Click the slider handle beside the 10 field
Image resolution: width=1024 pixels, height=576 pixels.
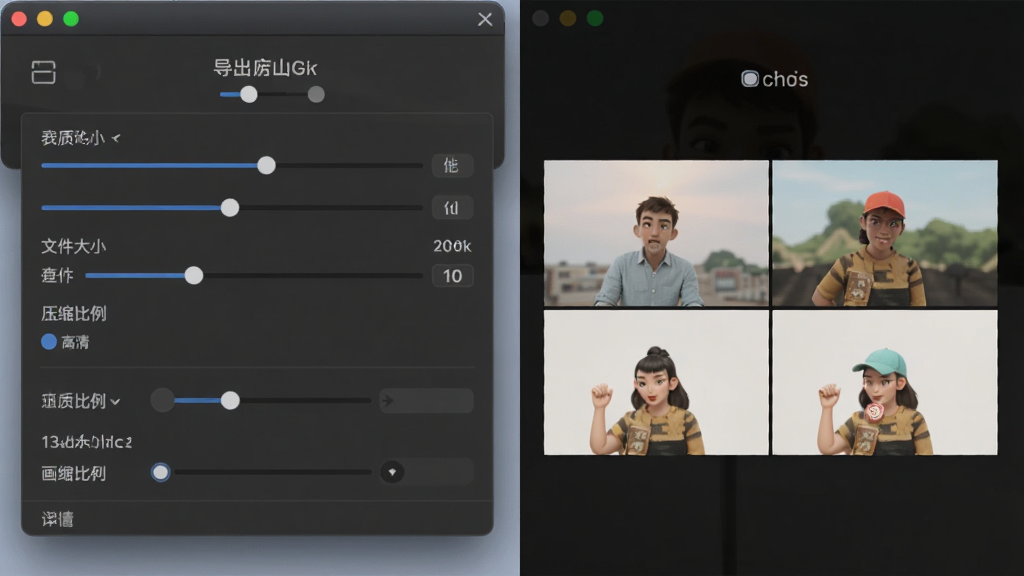(194, 276)
